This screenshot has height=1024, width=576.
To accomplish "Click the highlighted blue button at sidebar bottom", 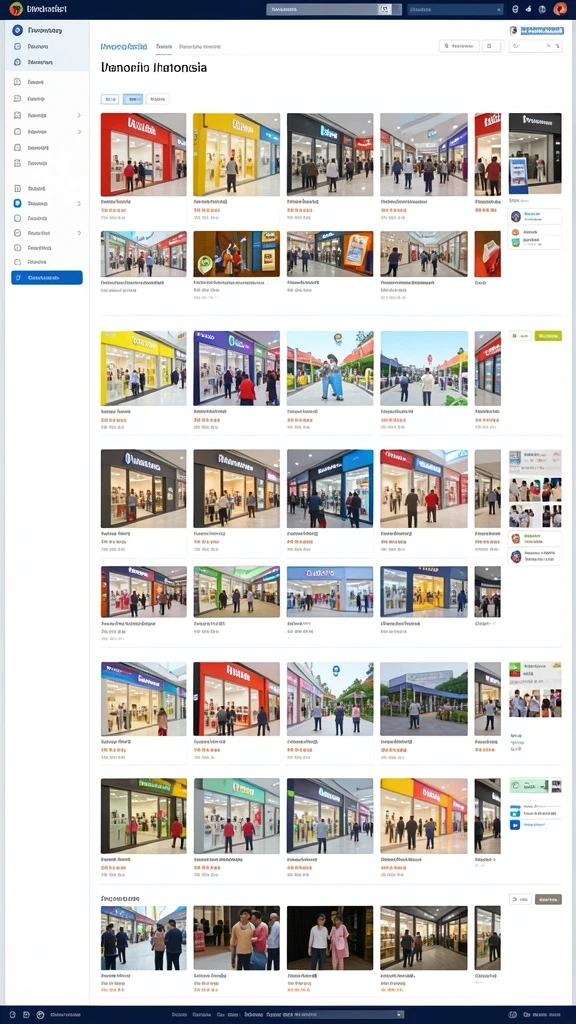I will click(47, 278).
